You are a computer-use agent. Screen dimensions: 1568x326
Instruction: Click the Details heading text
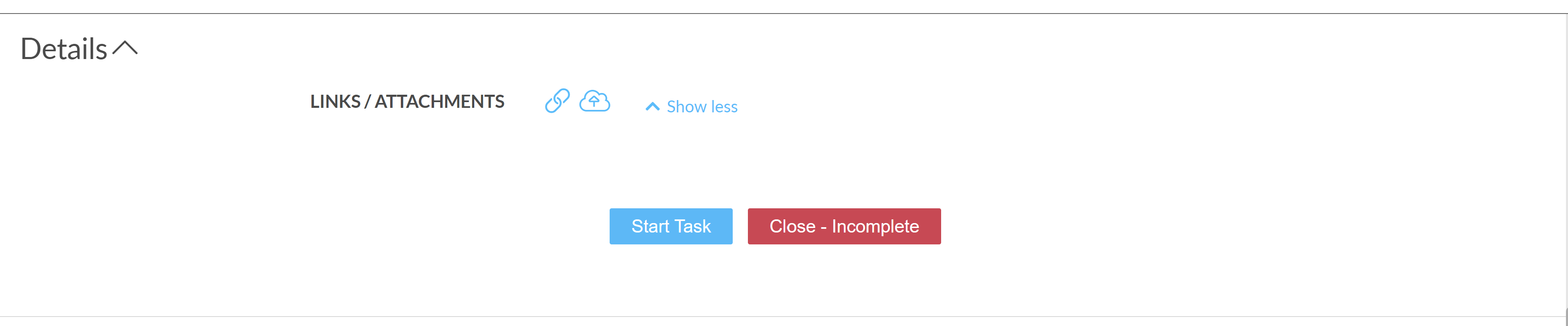pyautogui.click(x=64, y=49)
